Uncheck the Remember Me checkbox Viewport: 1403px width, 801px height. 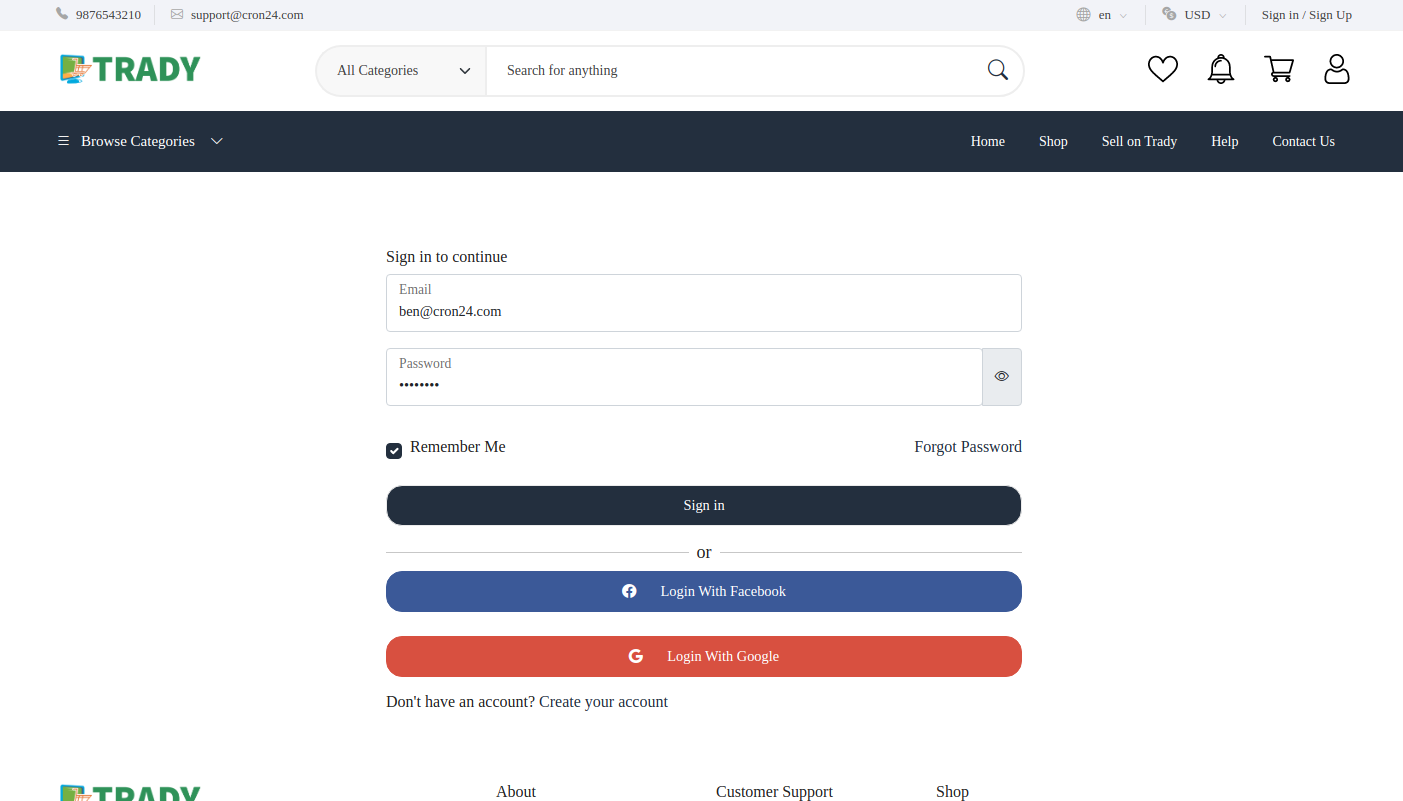[393, 451]
